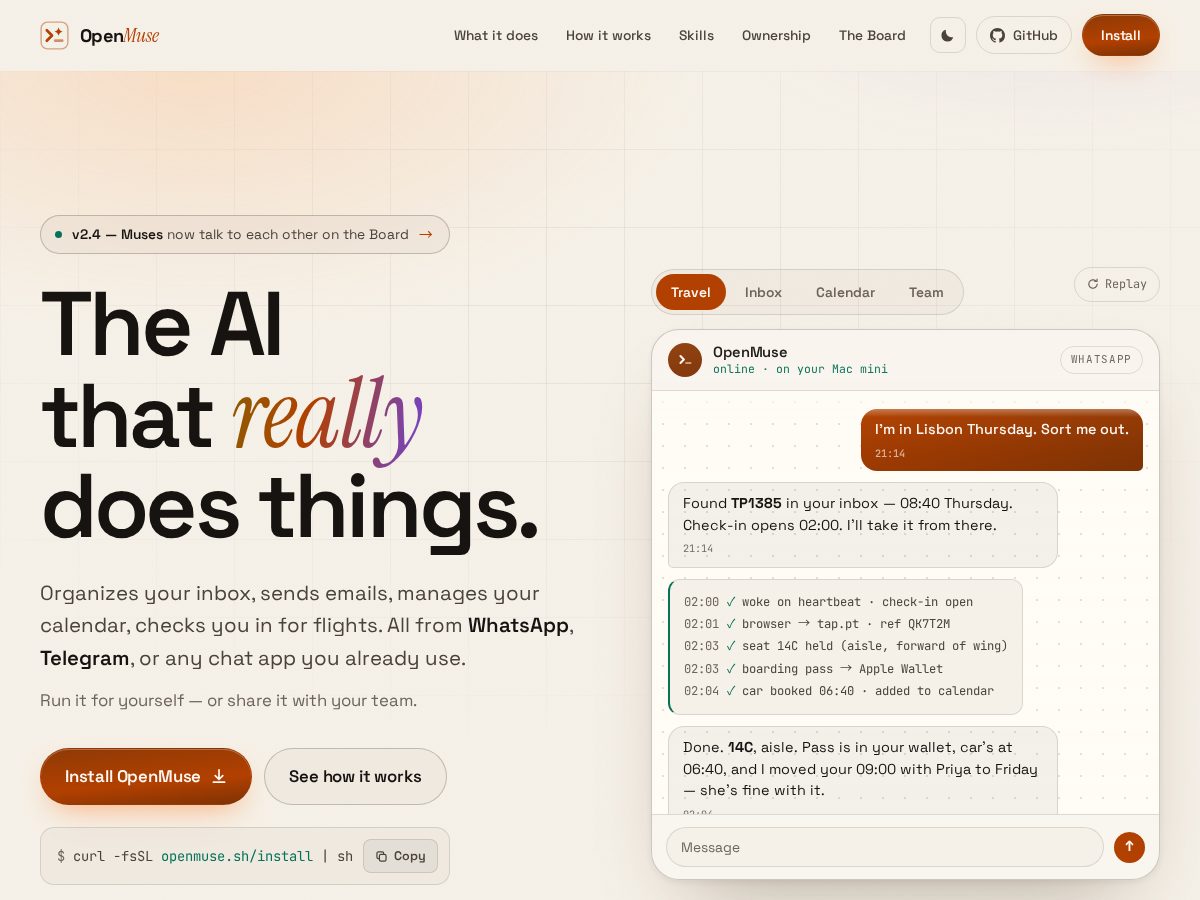The image size is (1200, 900).
Task: Click Install OpenMuse hero button
Action: [x=146, y=776]
